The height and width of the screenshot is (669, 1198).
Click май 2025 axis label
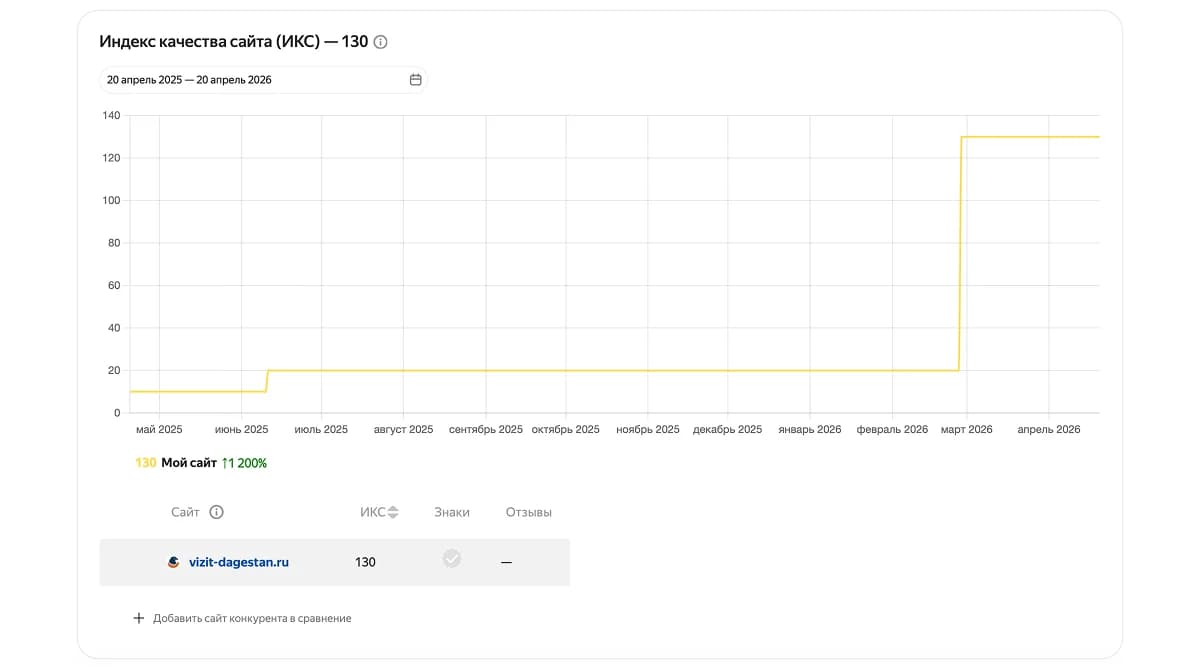tap(159, 429)
